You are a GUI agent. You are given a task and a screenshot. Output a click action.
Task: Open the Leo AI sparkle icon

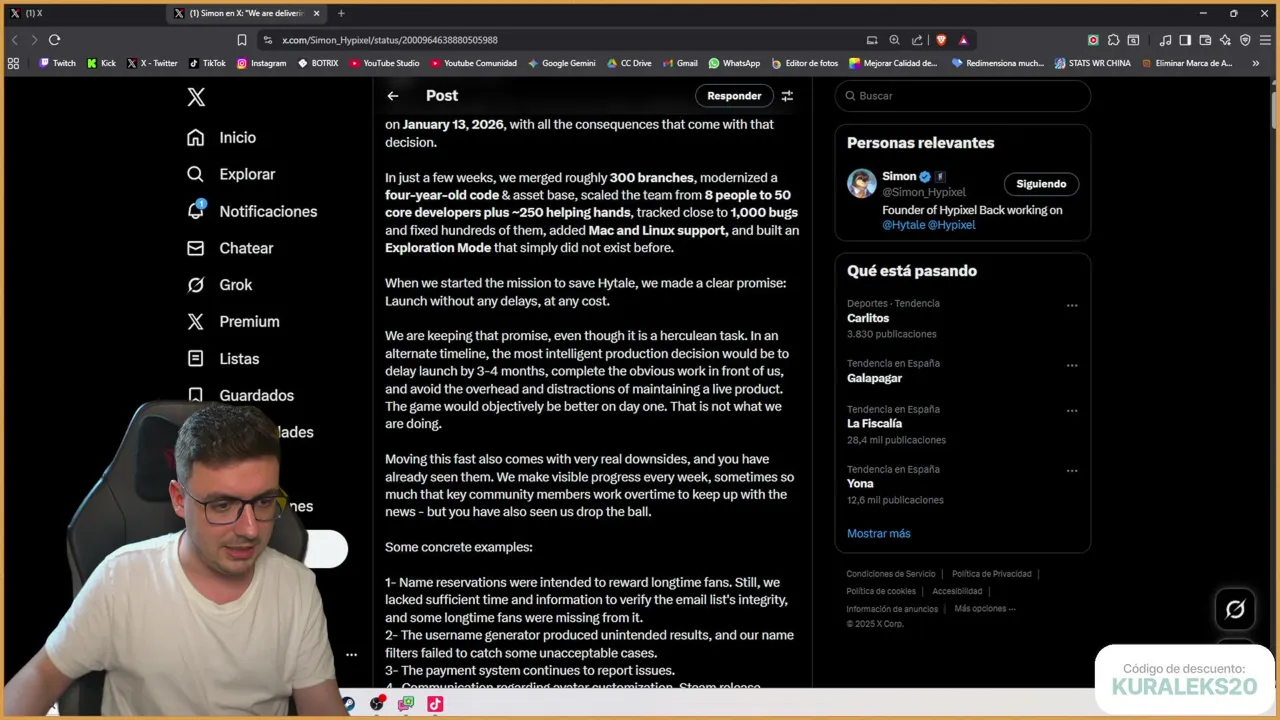coord(1225,40)
